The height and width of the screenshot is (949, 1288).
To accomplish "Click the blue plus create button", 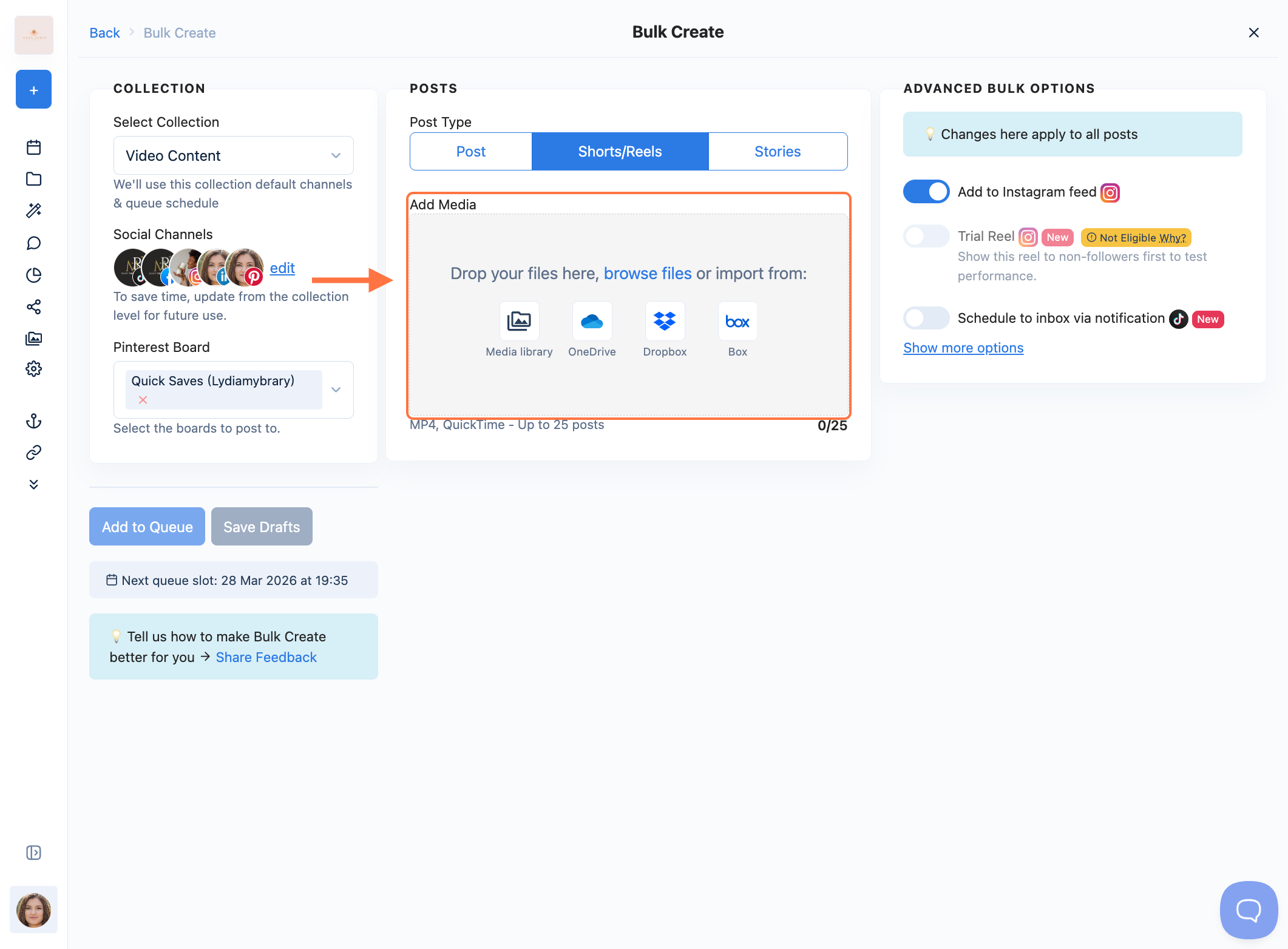I will click(x=34, y=90).
